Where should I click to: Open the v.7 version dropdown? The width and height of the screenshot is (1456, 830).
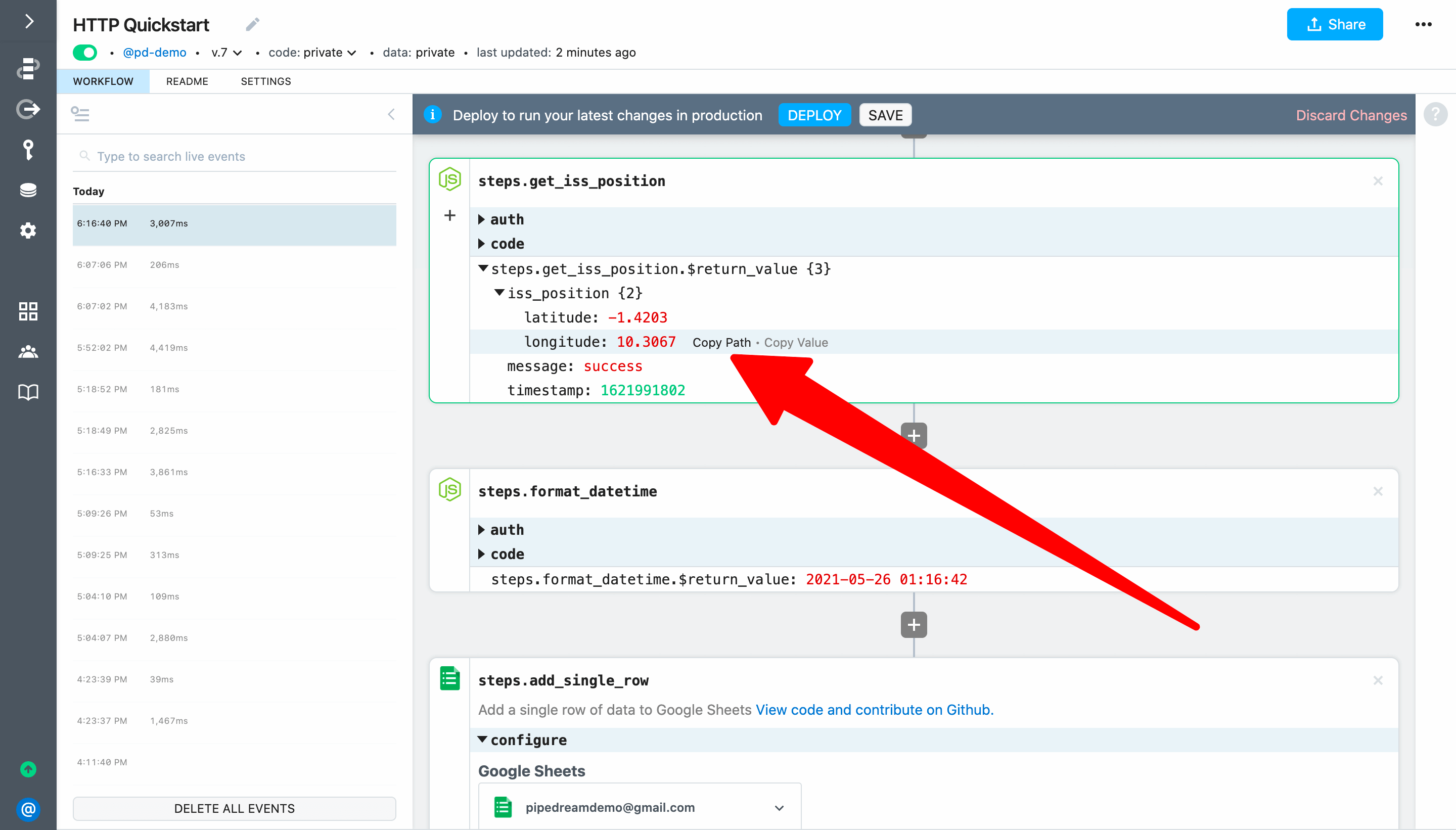226,53
